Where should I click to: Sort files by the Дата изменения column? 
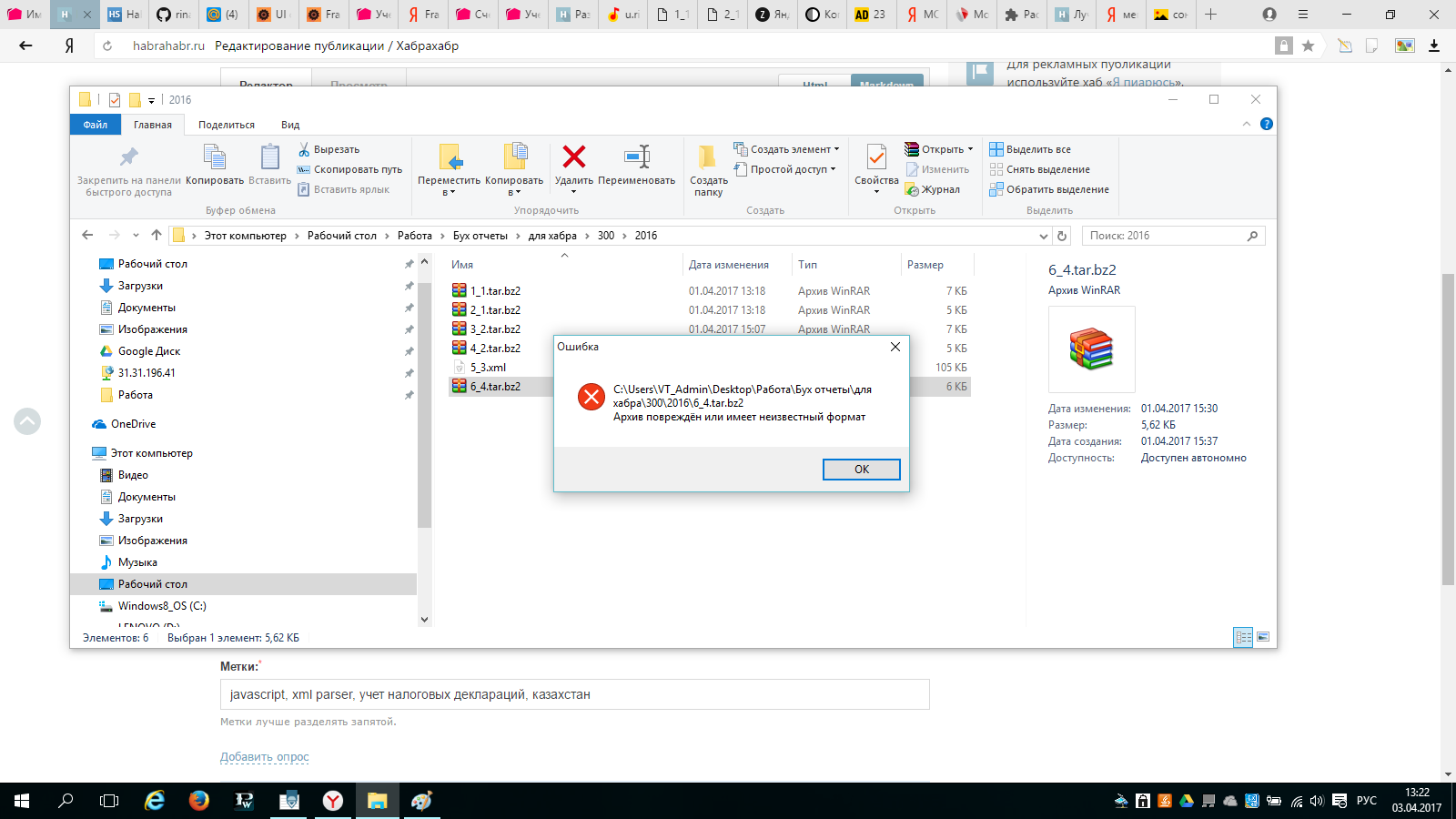coord(729,265)
